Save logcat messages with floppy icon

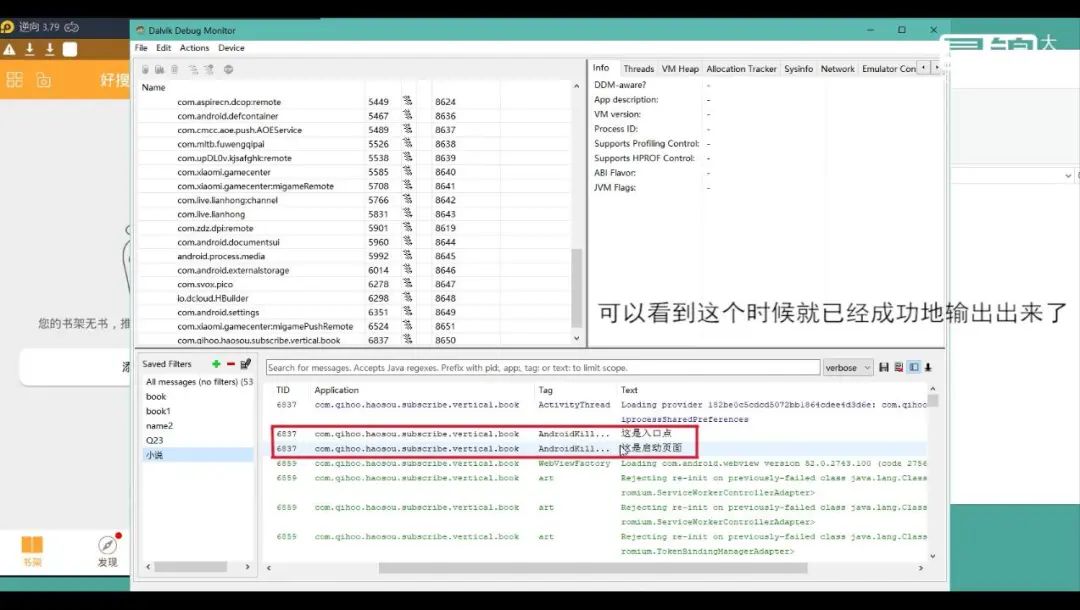point(884,368)
